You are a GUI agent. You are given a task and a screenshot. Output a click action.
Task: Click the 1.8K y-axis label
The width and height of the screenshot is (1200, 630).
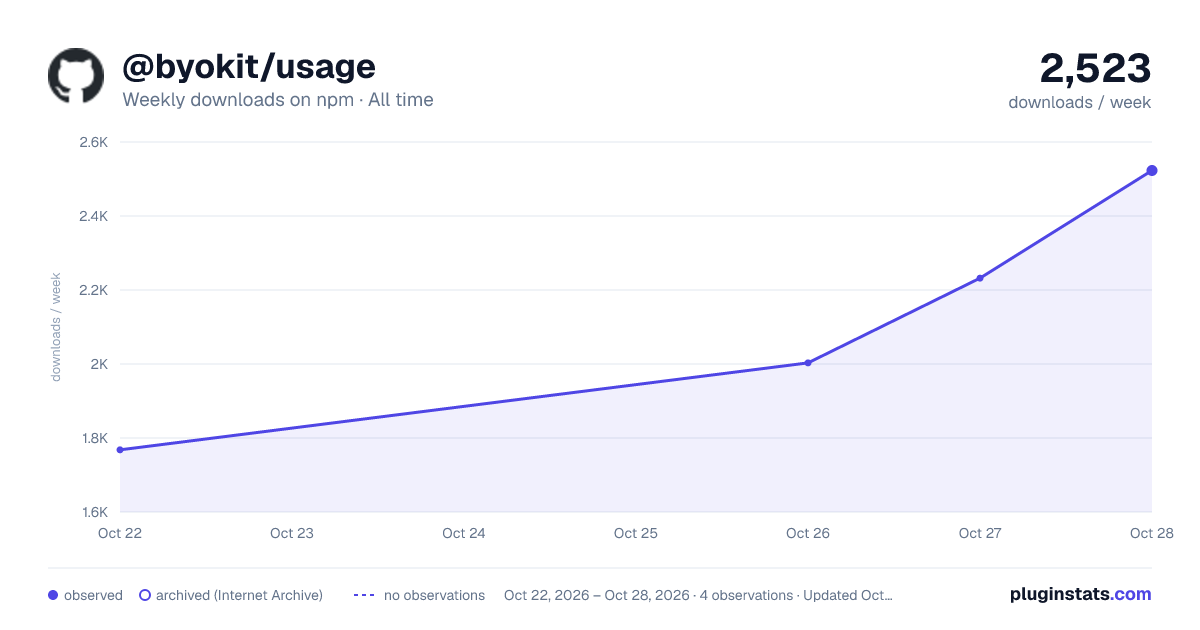[x=93, y=438]
